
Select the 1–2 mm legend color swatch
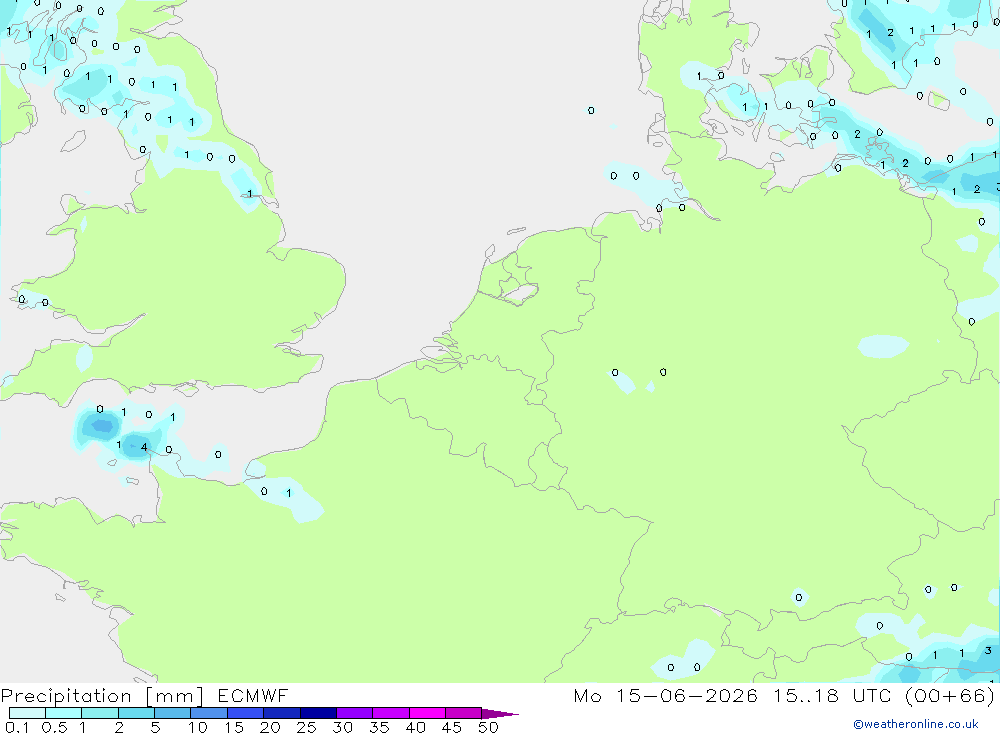[100, 713]
